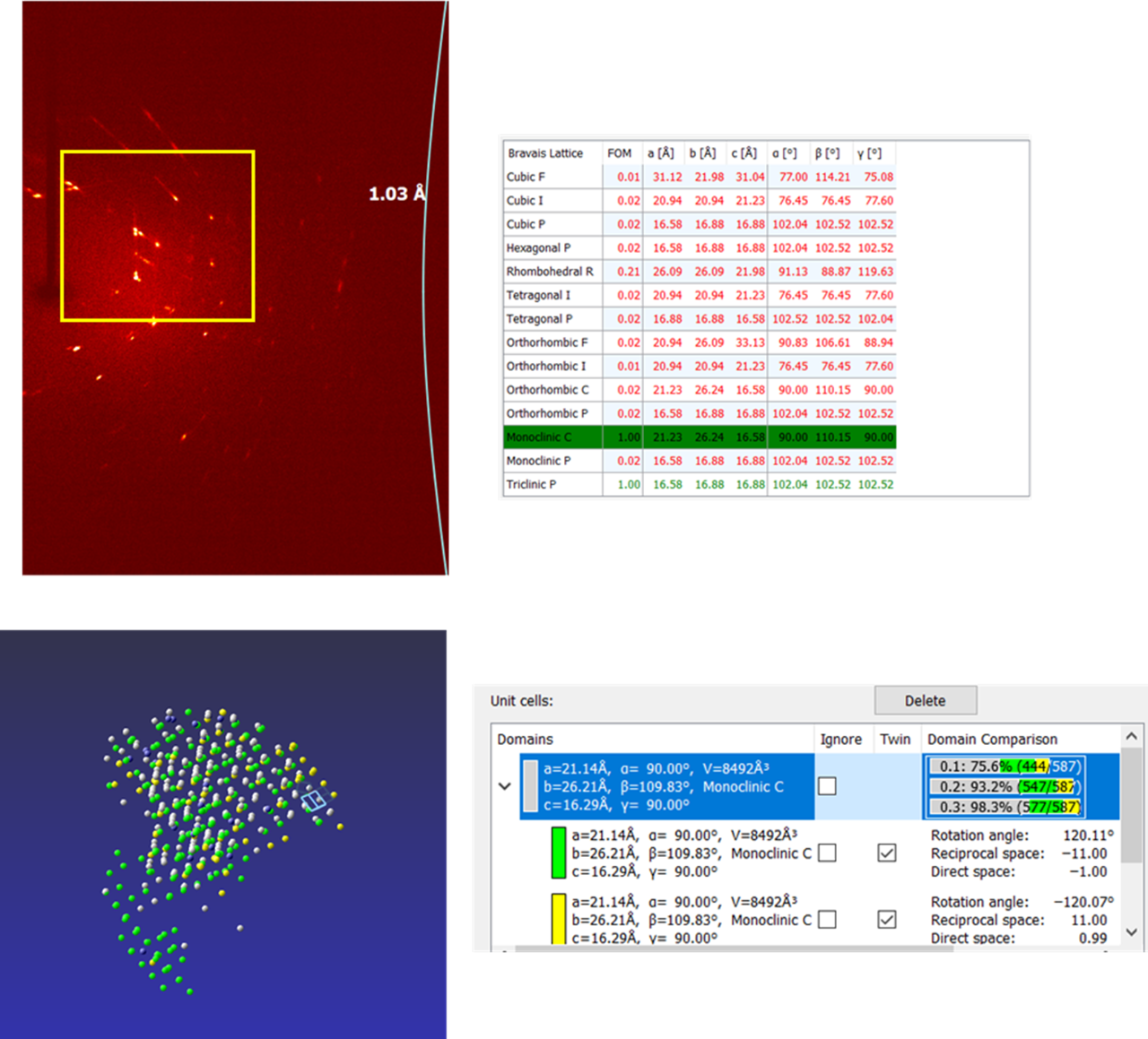Viewport: 1148px width, 1039px height.
Task: Select the 0.3: 98.3% domain comparison bar
Action: coord(1004,807)
